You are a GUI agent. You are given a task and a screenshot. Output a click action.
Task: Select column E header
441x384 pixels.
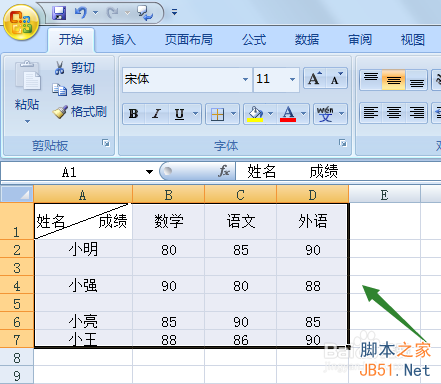coord(384,195)
